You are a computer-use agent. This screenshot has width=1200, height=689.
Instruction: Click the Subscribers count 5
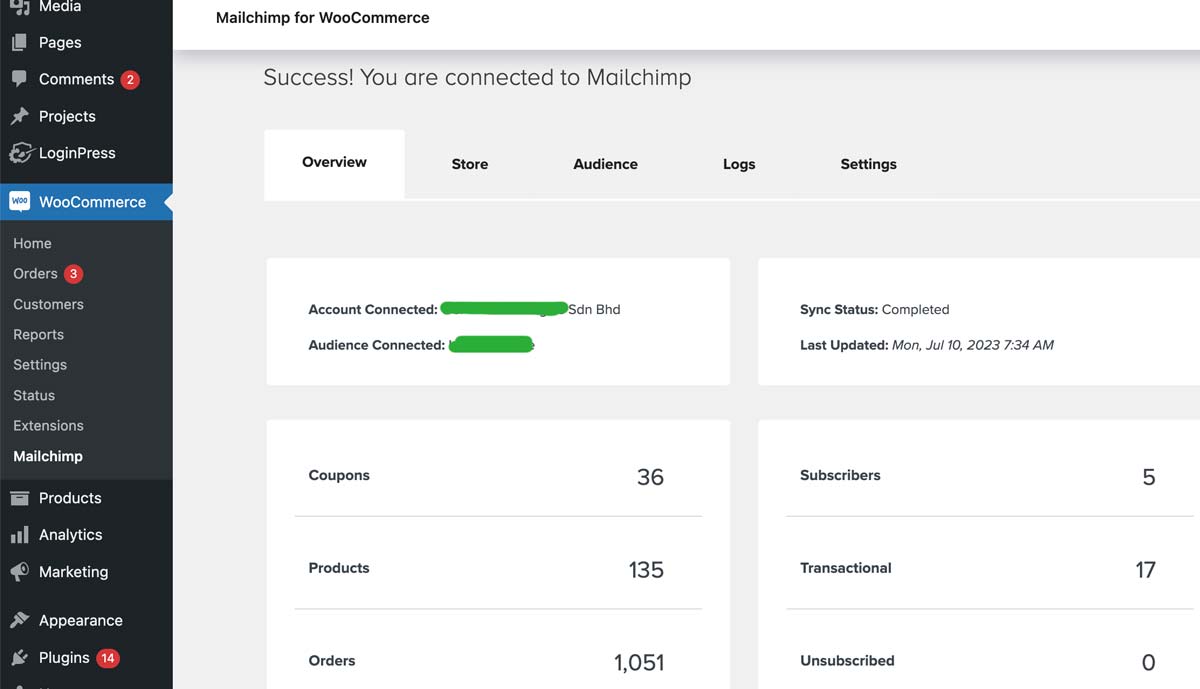[x=1149, y=477]
